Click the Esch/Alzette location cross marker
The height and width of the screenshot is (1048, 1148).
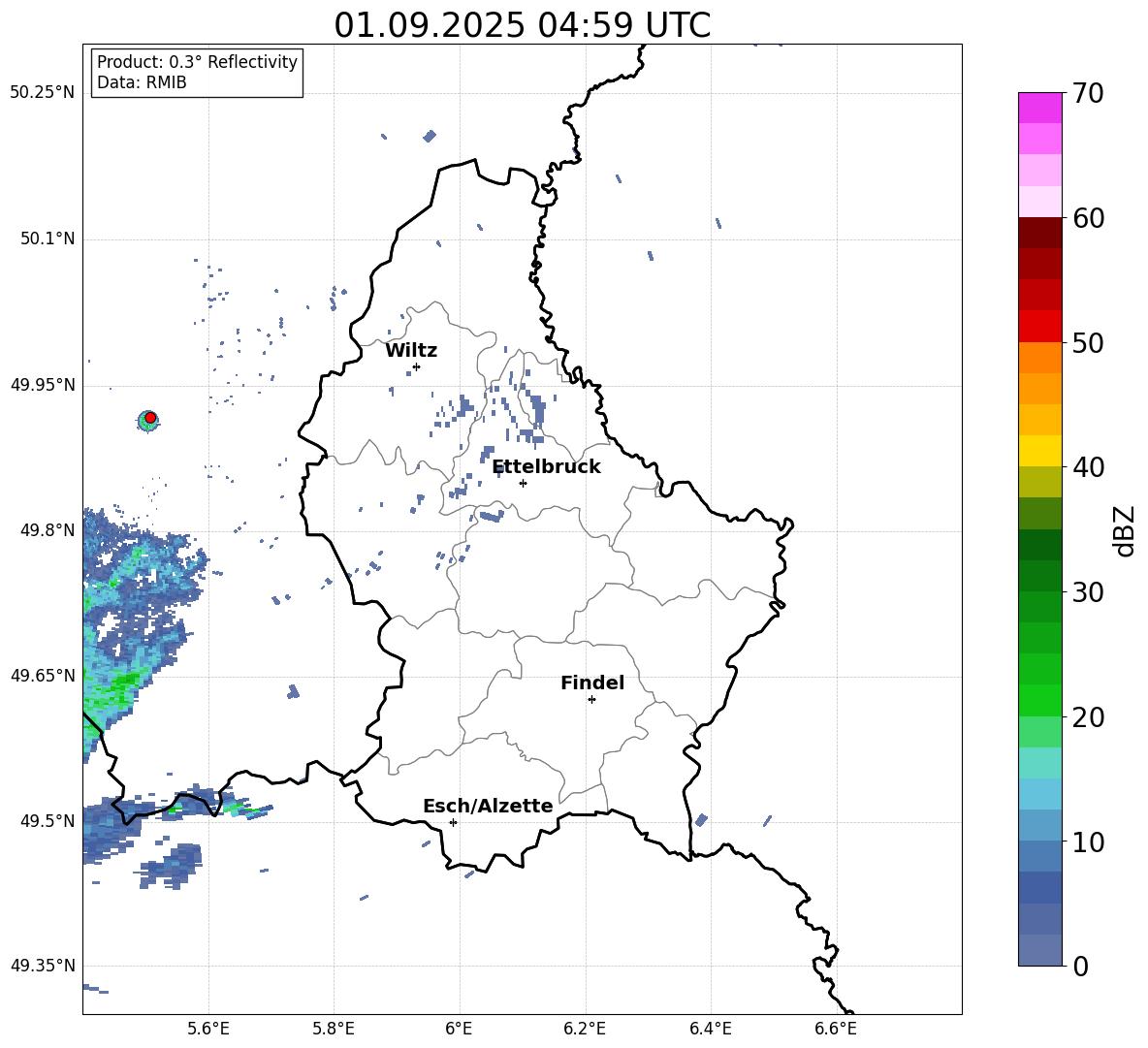(453, 822)
